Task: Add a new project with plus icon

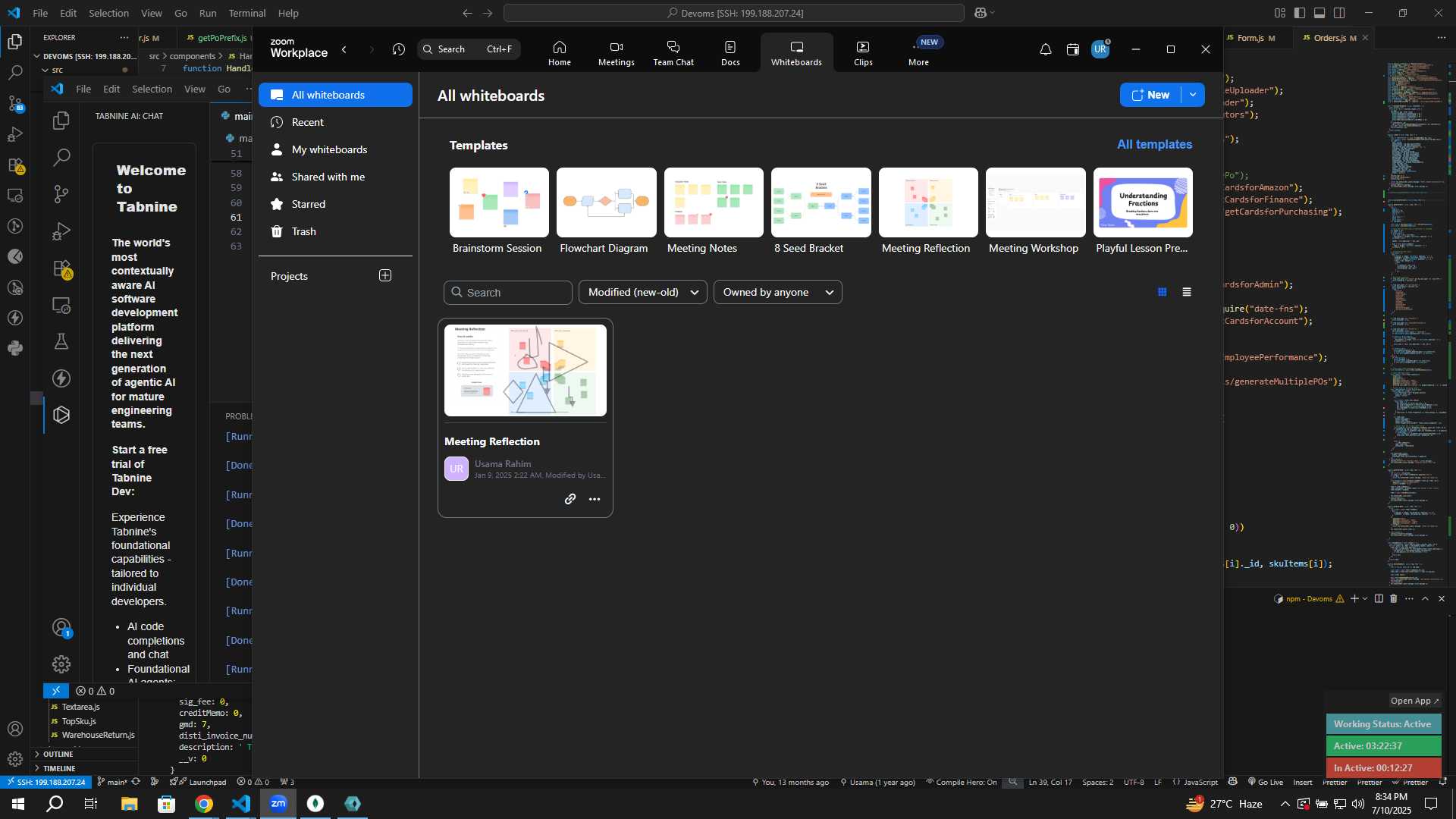Action: point(385,275)
